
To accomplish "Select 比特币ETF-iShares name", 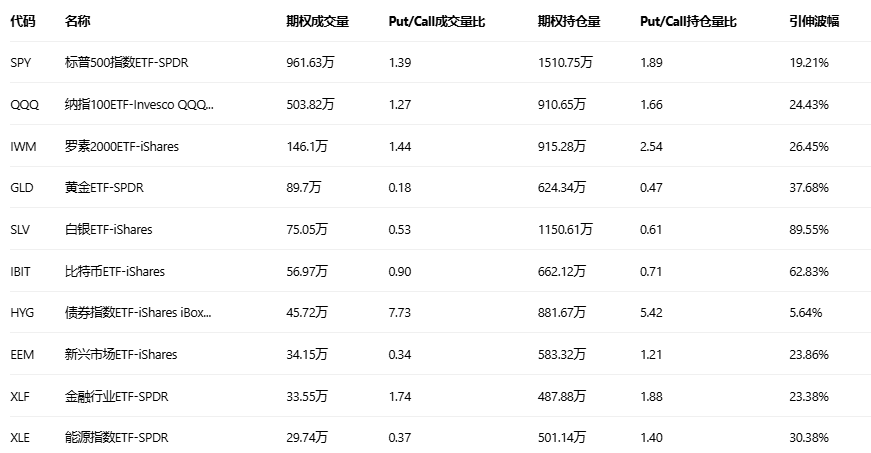I will (114, 271).
